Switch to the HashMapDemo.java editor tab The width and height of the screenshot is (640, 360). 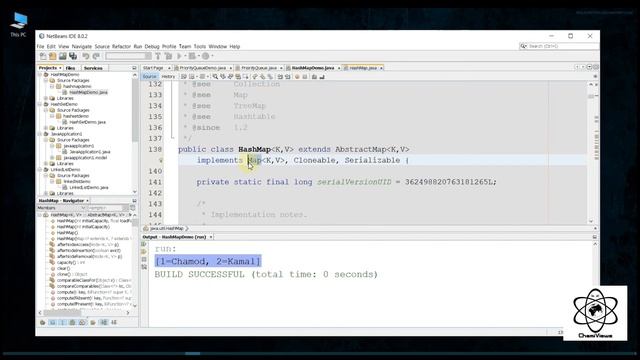[313, 68]
